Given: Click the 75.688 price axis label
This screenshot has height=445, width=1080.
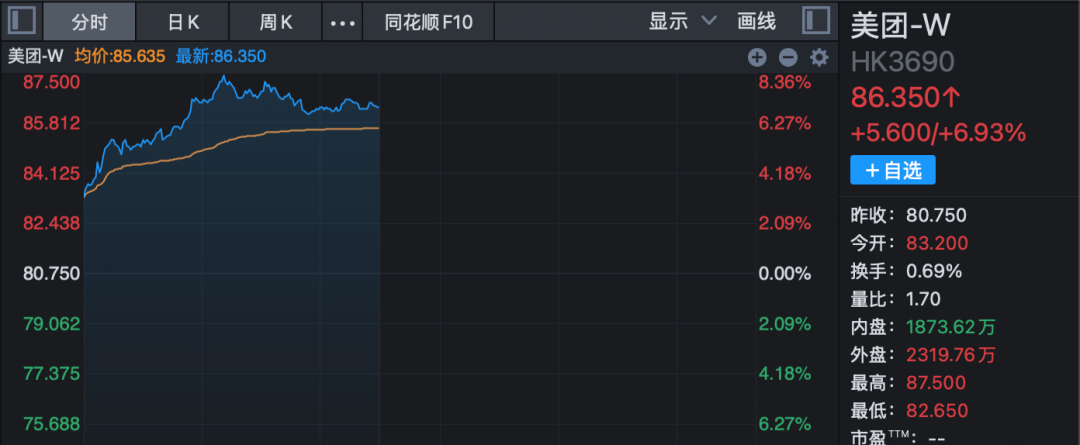Looking at the screenshot, I should pos(52,423).
